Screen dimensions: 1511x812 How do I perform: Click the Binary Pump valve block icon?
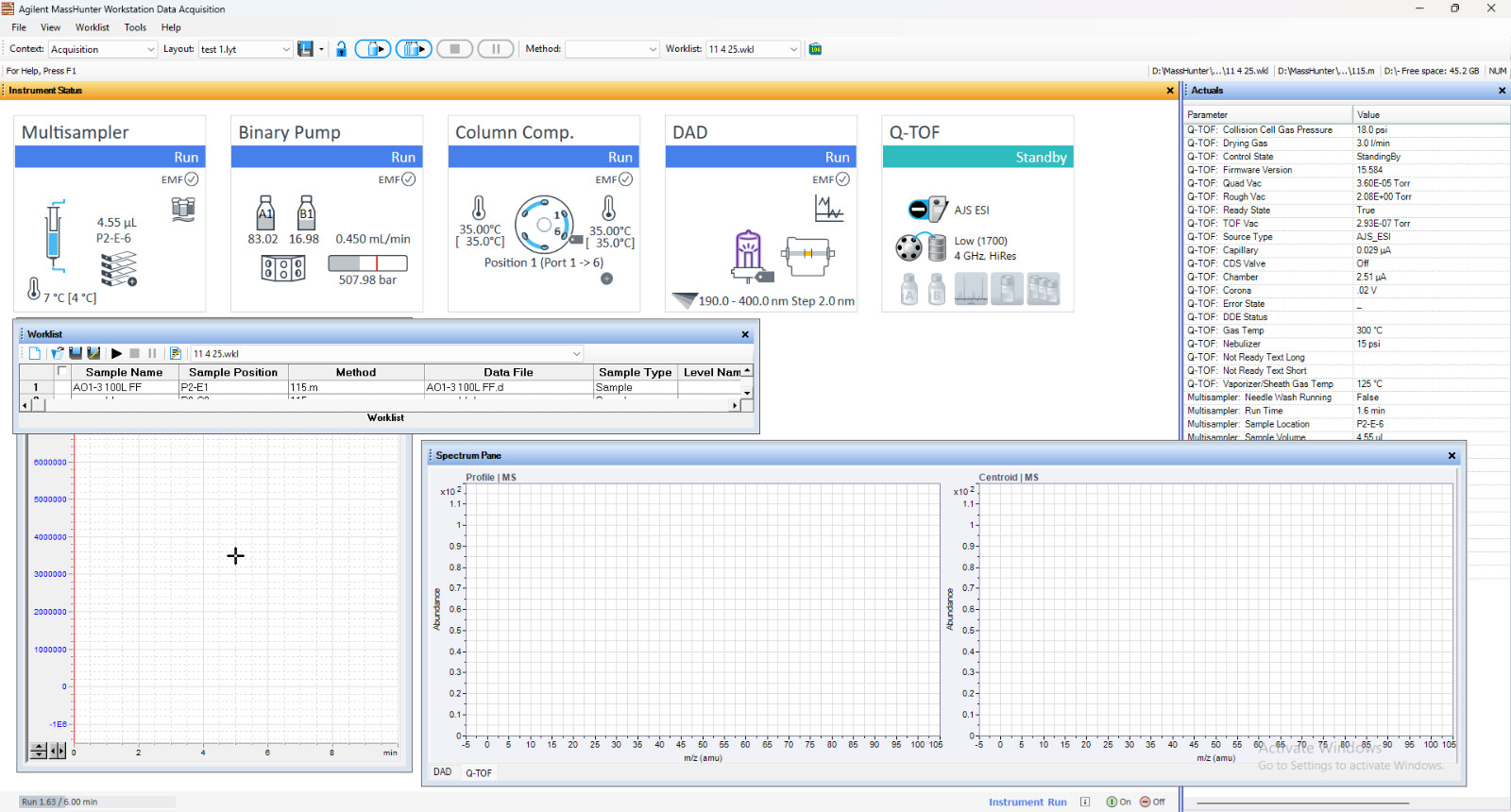pyautogui.click(x=283, y=269)
